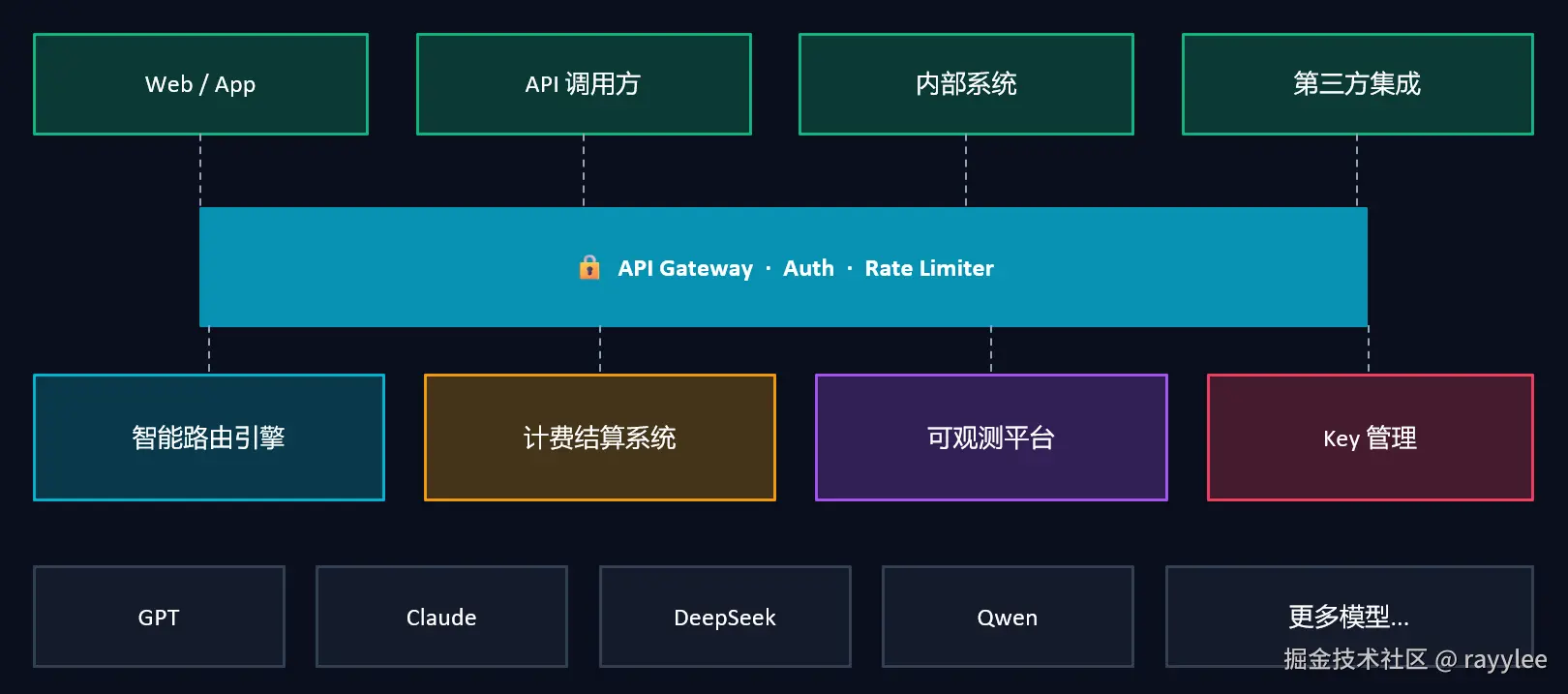Image resolution: width=1568 pixels, height=694 pixels.
Task: Select the GPT model box
Action: click(x=159, y=617)
